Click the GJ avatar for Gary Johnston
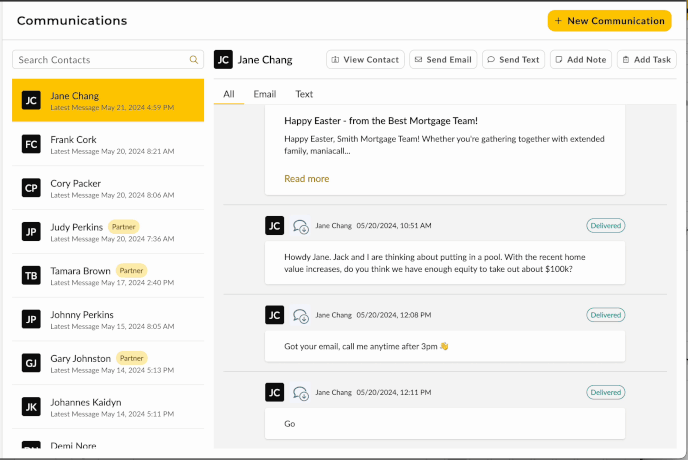The width and height of the screenshot is (688, 460). click(x=31, y=363)
